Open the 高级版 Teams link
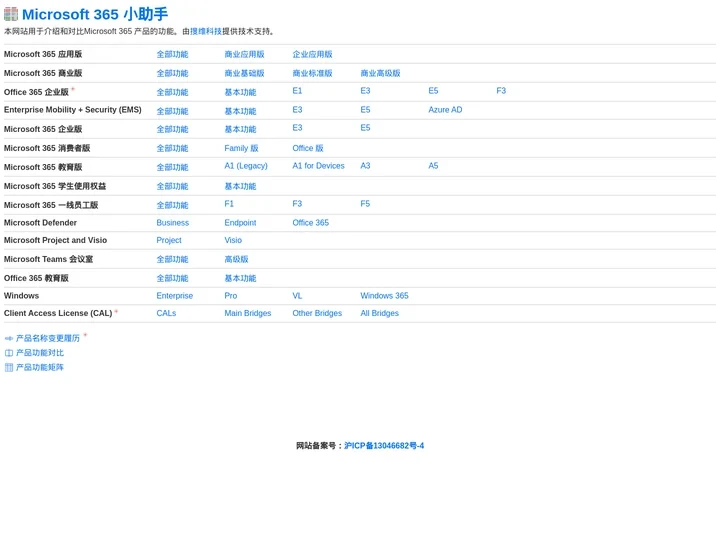720x540 pixels. 236,259
